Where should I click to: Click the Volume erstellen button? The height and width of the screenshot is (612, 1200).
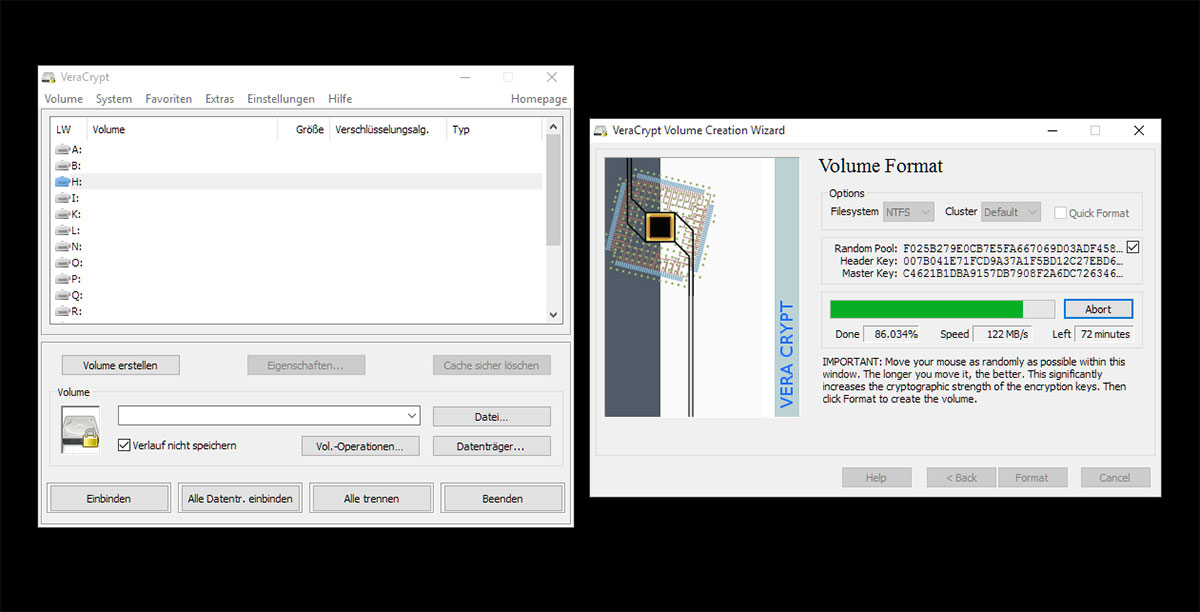(x=120, y=365)
